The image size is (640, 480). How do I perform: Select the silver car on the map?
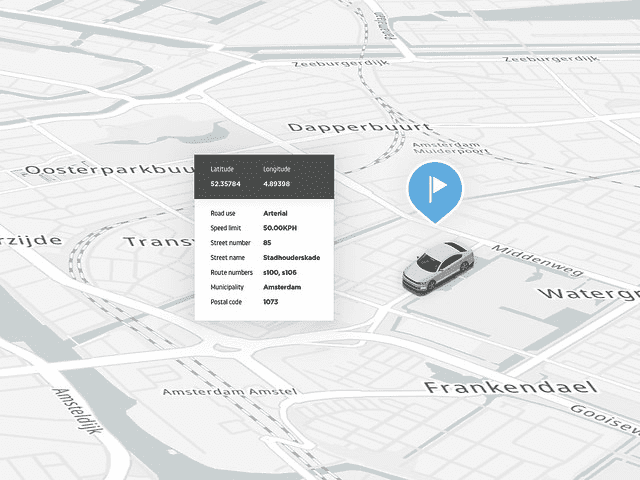pos(437,267)
